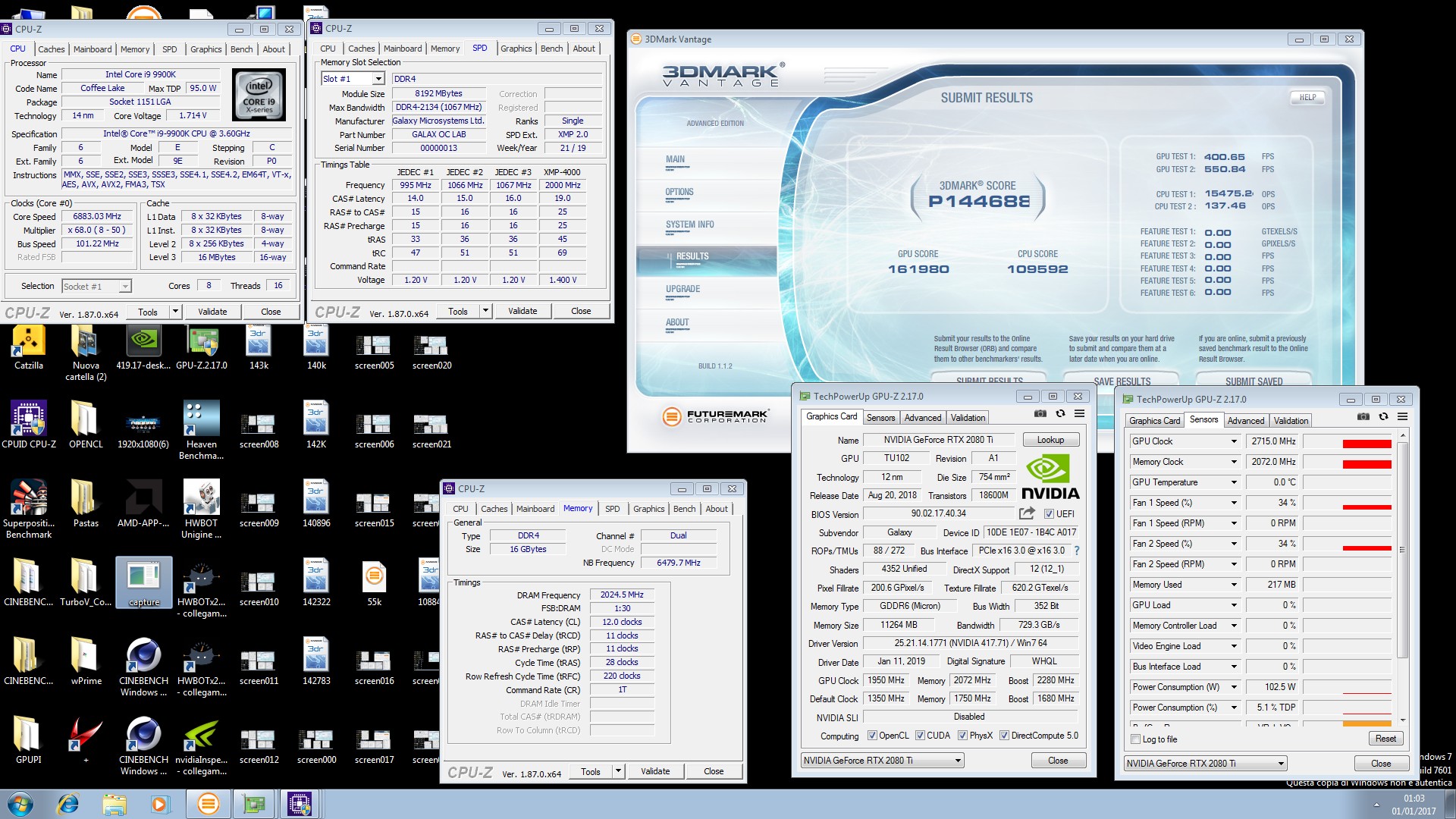Click the BIOS share/export icon in GPU-Z
Image resolution: width=1456 pixels, height=819 pixels.
point(1027,513)
